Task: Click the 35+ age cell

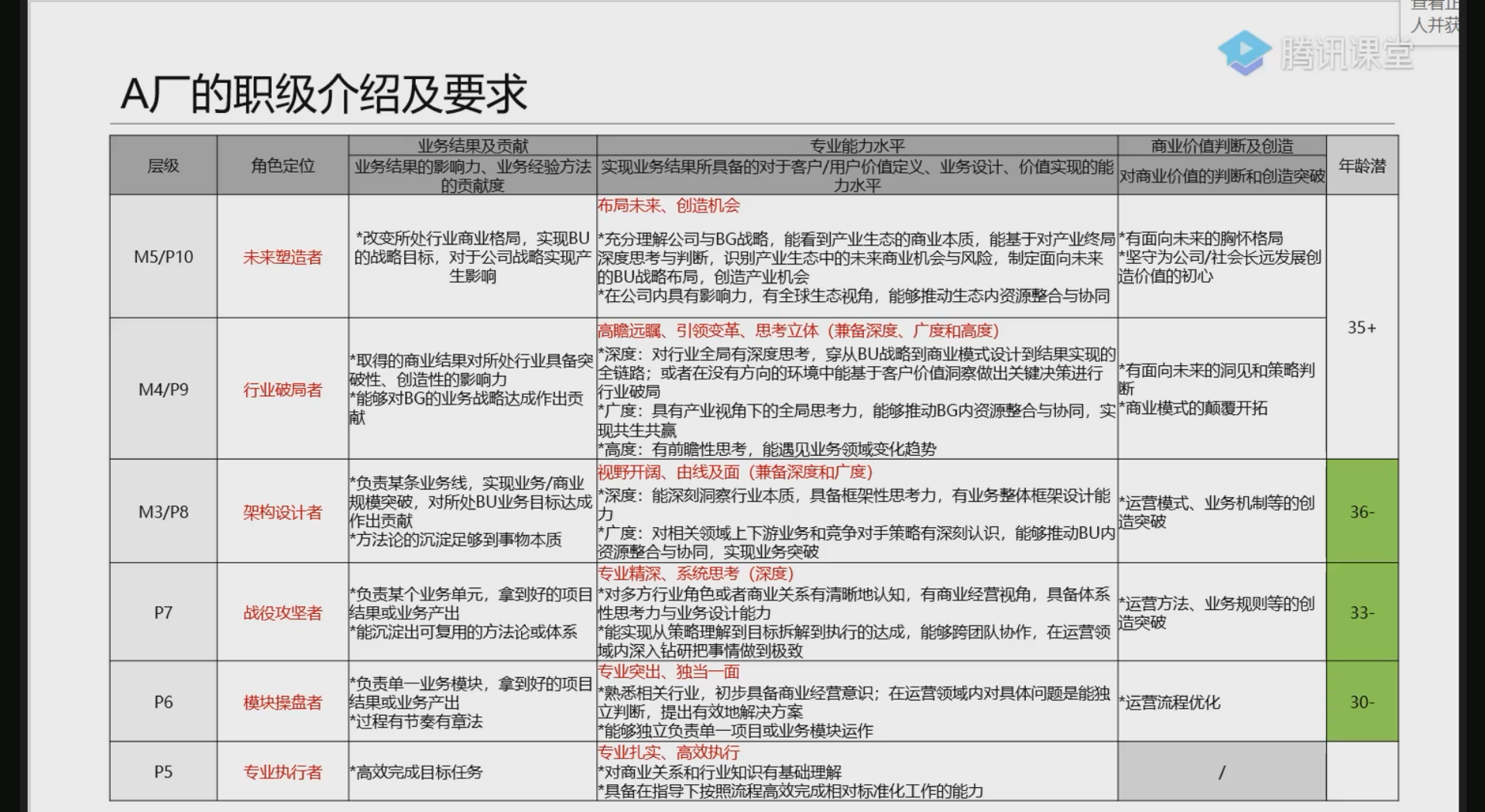Action: point(1362,327)
